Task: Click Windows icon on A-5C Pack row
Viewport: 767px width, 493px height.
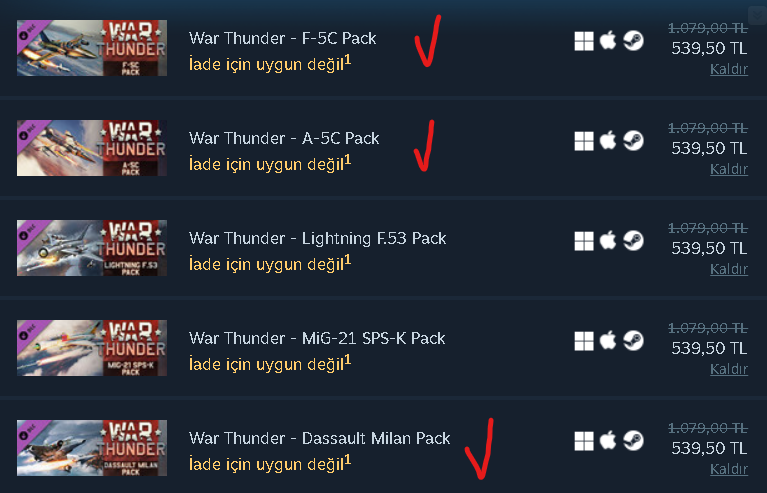Action: tap(584, 141)
